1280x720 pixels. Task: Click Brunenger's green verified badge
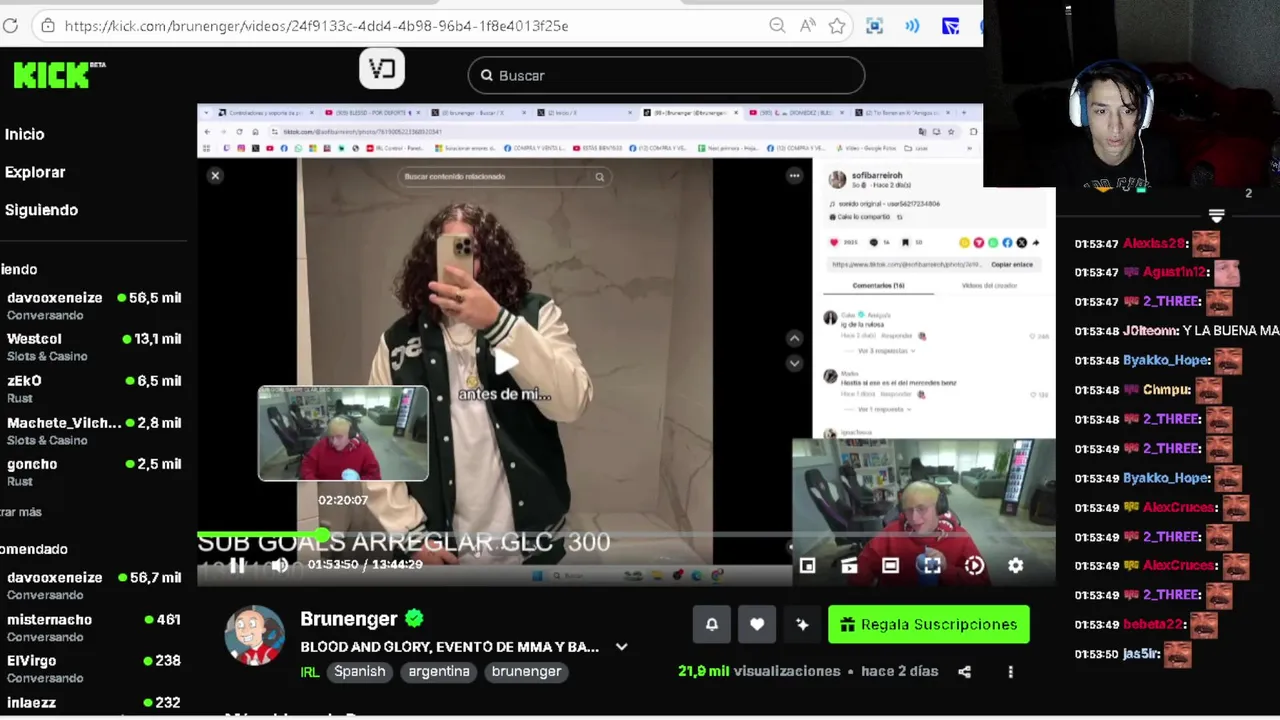(414, 619)
